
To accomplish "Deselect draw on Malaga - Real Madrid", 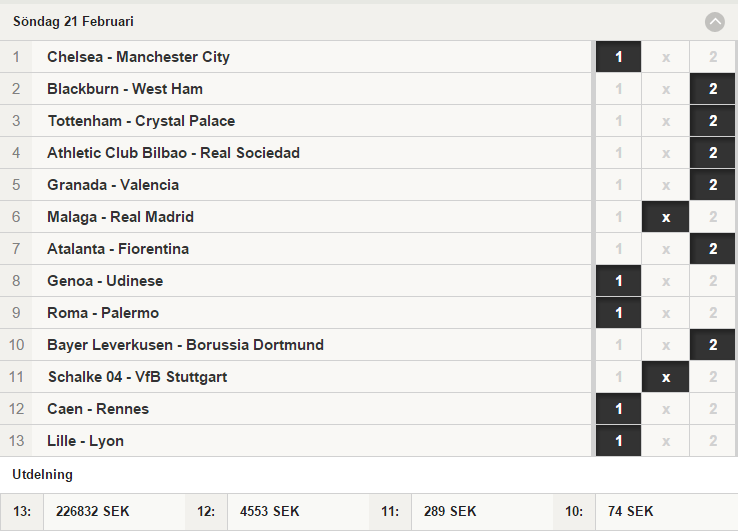I will [x=666, y=217].
